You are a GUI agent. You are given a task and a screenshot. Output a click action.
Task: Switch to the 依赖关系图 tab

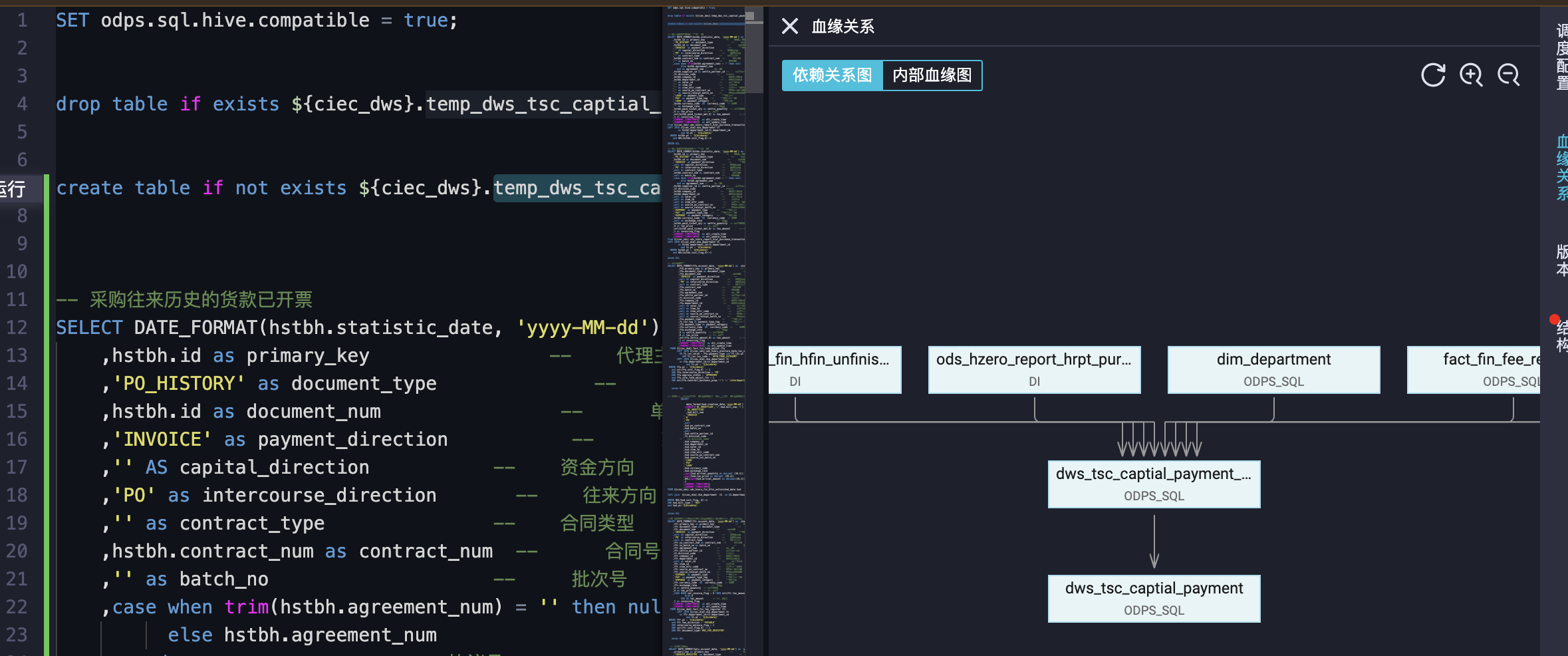tap(833, 75)
